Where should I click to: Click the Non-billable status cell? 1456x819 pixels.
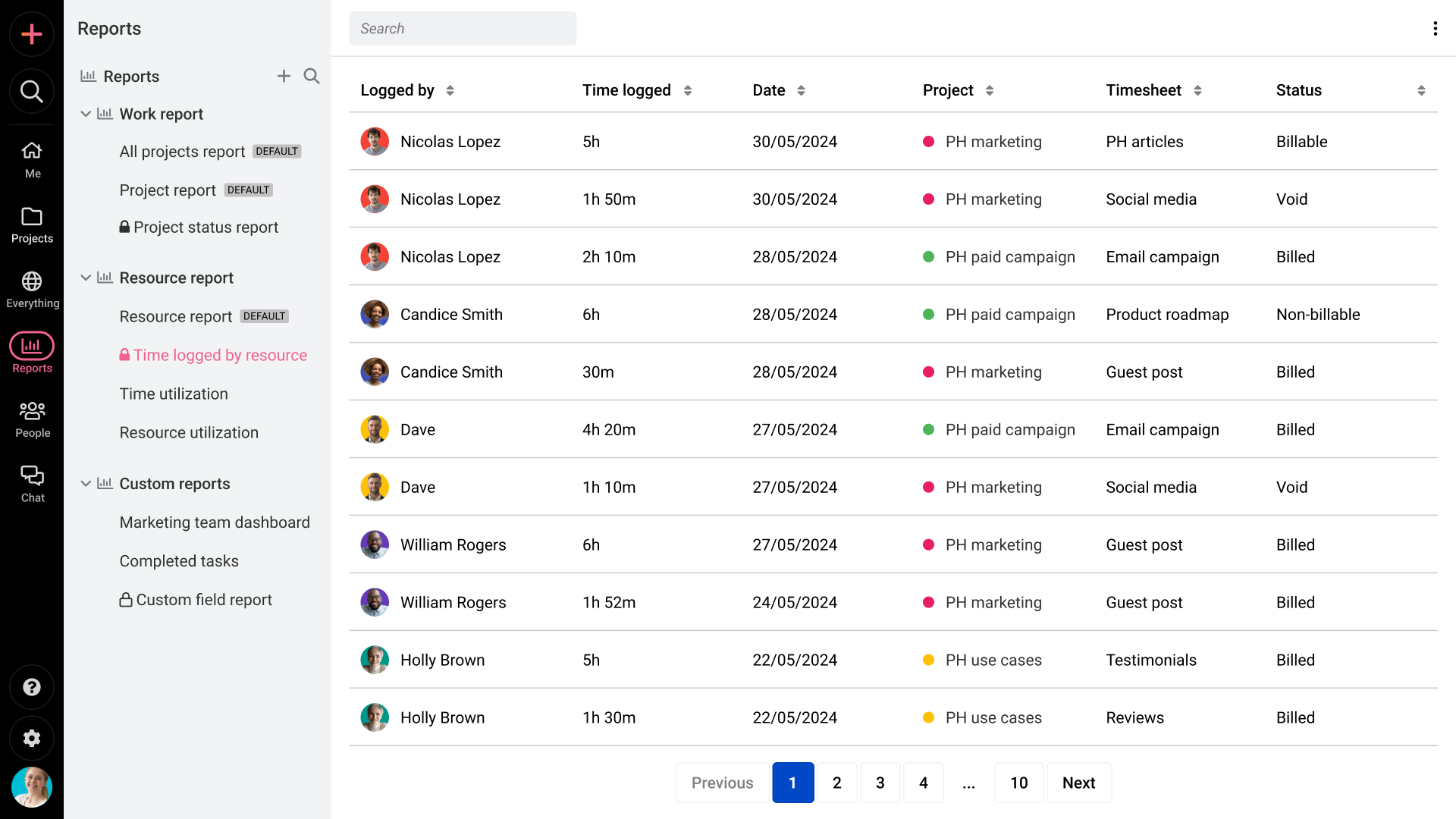[1318, 314]
